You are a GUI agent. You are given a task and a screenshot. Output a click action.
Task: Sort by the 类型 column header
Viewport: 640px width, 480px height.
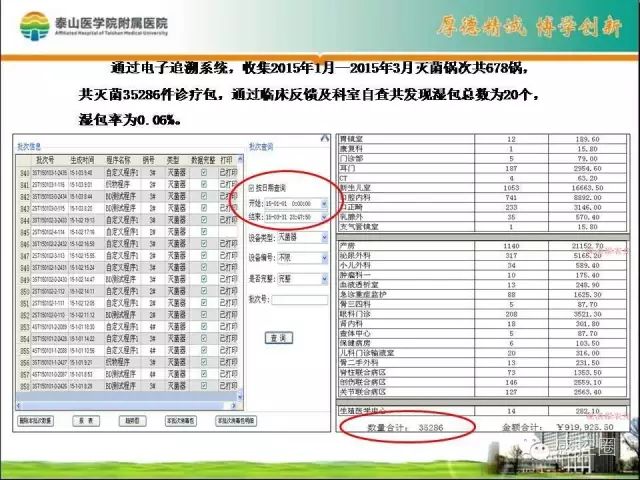point(173,160)
